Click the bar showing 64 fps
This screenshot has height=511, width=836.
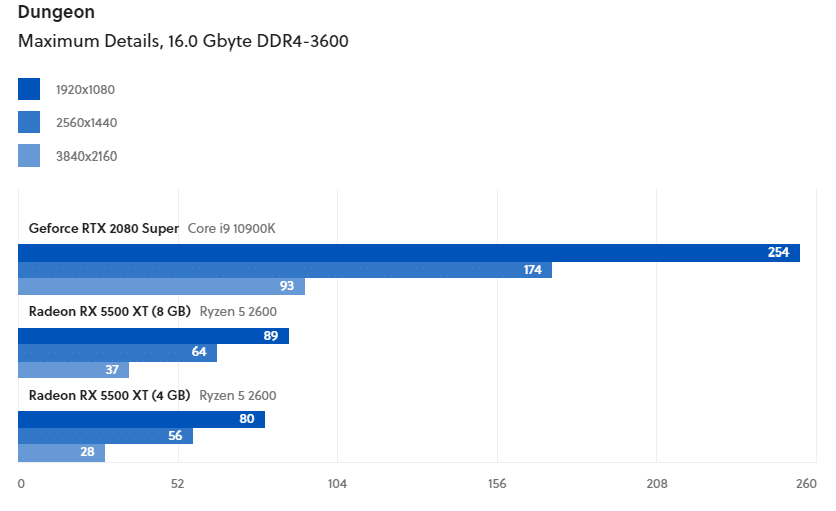point(117,353)
